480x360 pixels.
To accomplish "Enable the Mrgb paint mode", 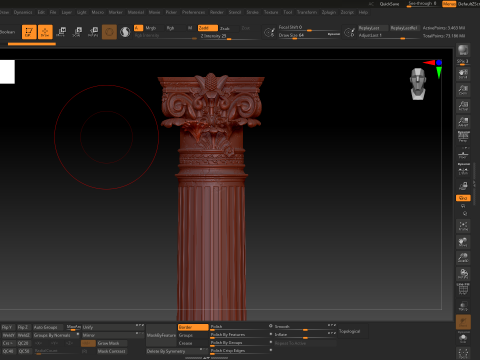I will [x=151, y=28].
